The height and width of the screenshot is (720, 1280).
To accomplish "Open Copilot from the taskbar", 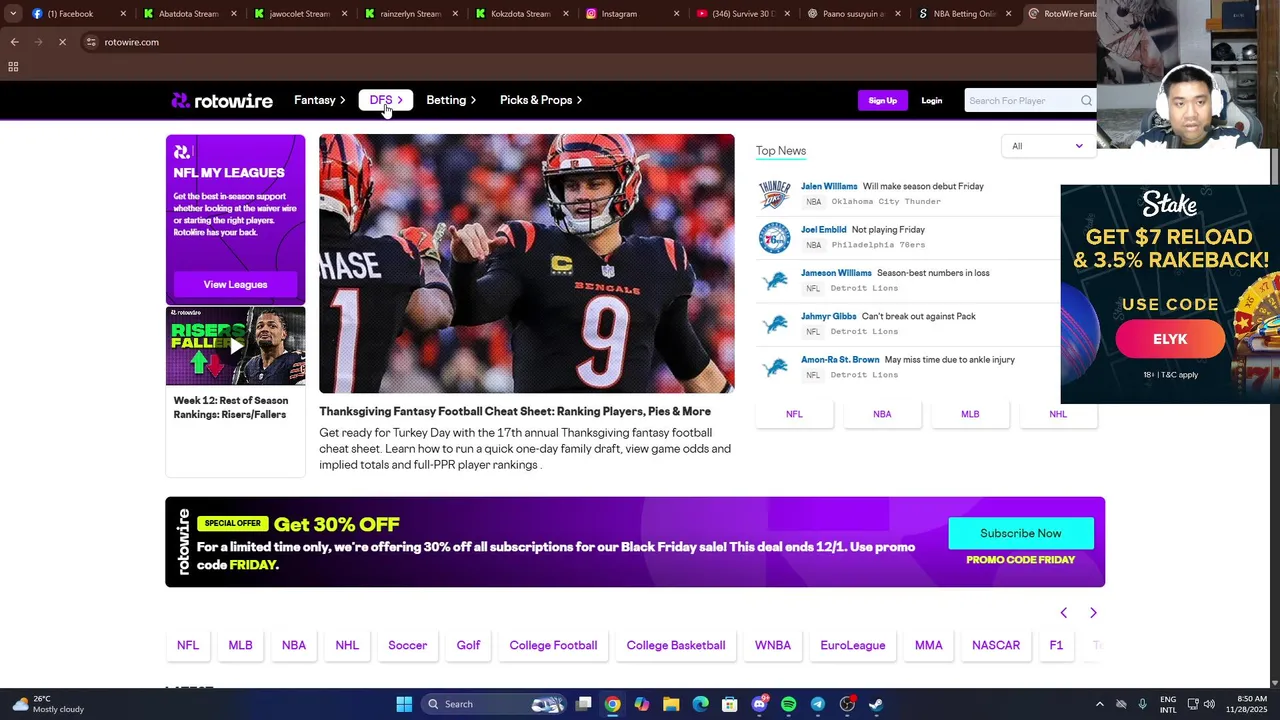I will [642, 704].
